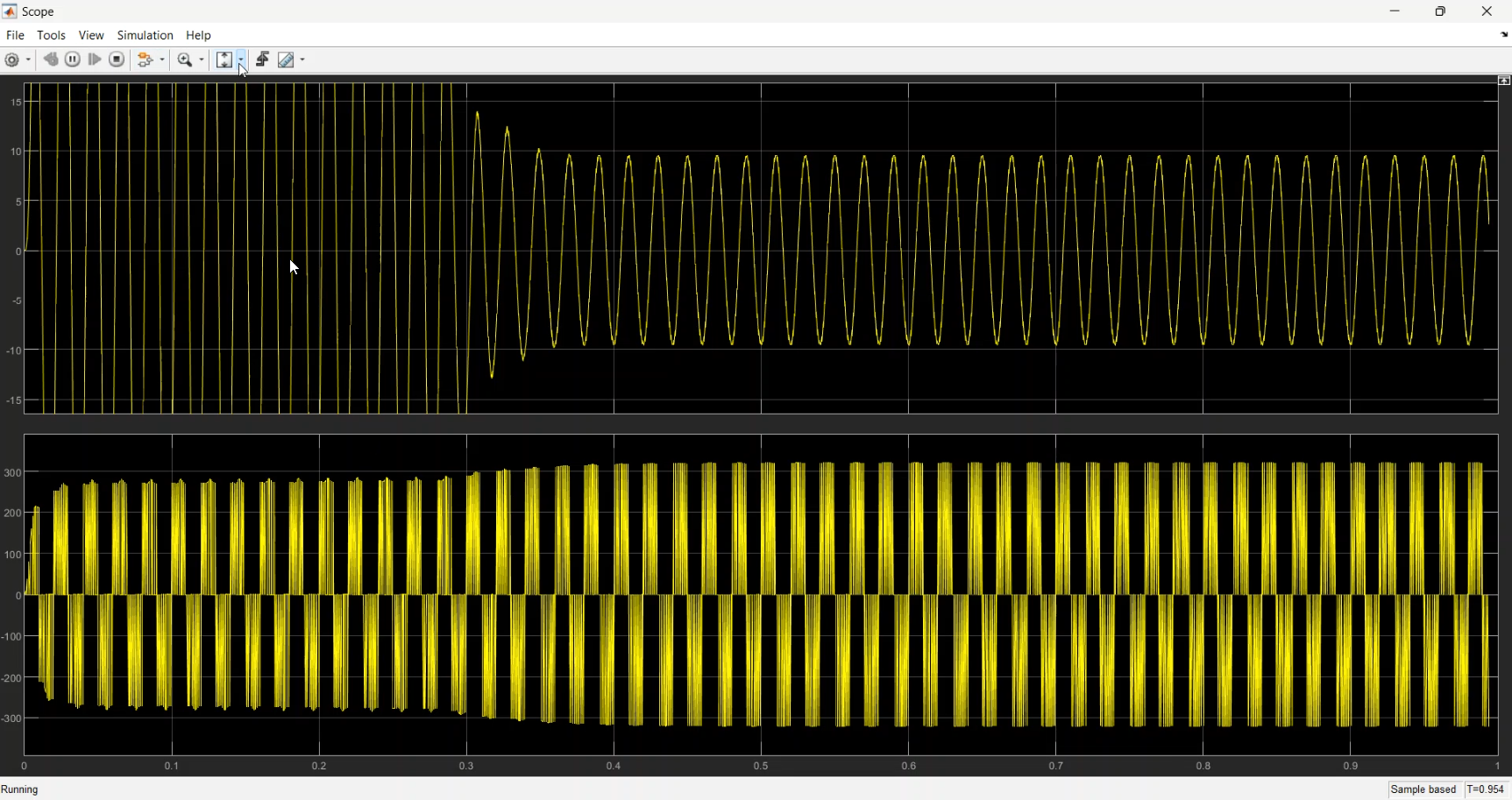Click the Step Forward button

coord(95,60)
